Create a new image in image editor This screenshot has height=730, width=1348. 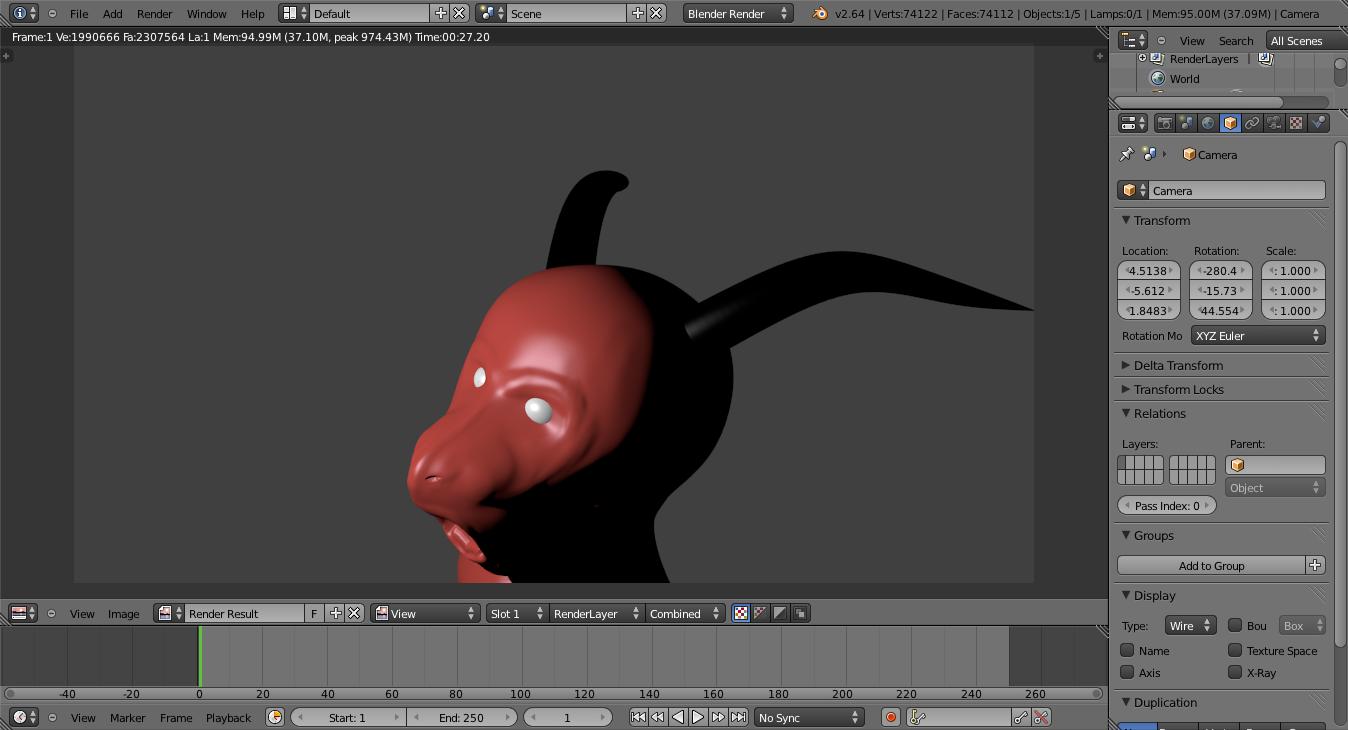tap(336, 613)
